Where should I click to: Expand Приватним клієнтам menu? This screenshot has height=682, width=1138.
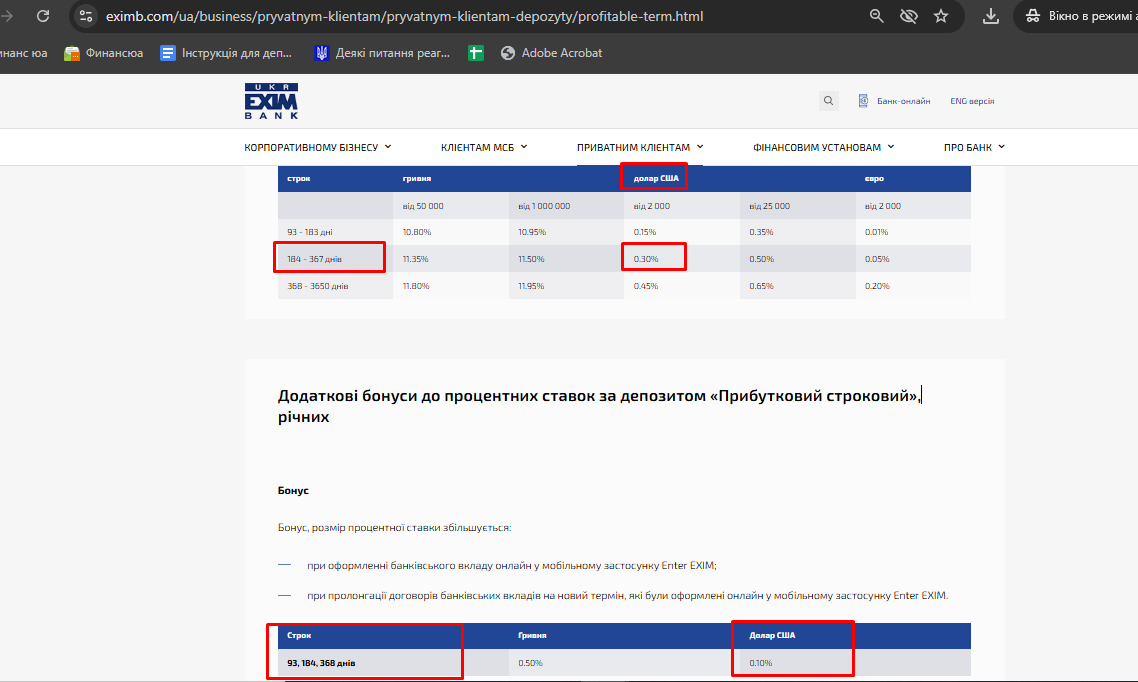click(640, 147)
